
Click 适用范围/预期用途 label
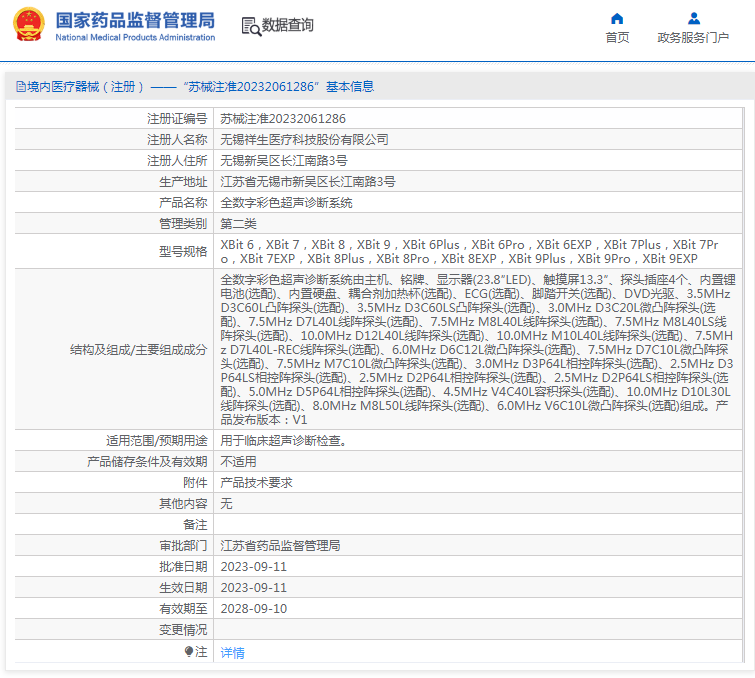click(x=156, y=441)
